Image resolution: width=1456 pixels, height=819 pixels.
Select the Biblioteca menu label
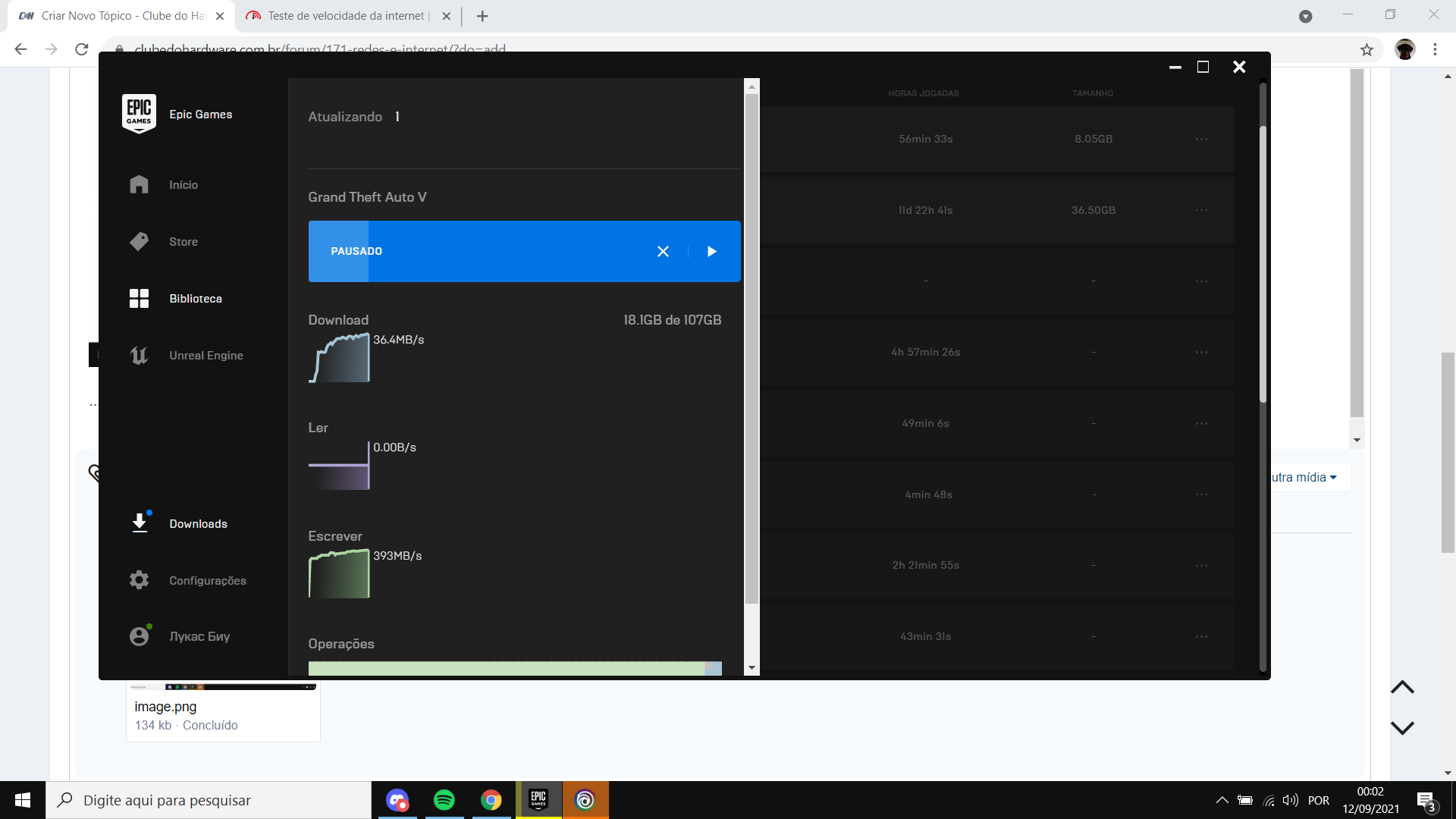(x=196, y=299)
